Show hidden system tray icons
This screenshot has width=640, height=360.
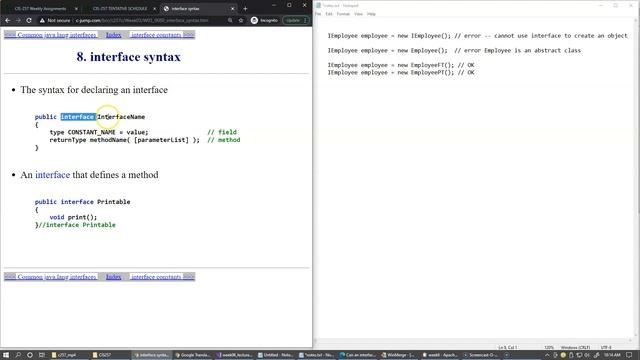(547, 355)
